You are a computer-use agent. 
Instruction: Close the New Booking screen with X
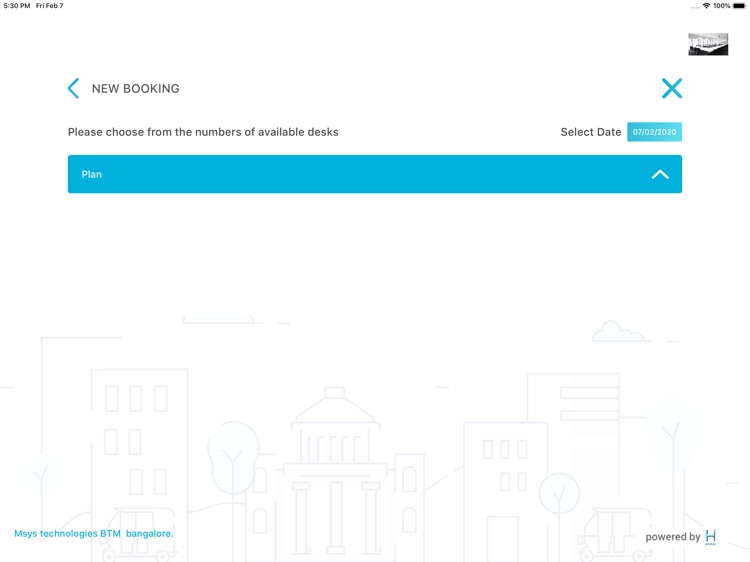coord(672,88)
